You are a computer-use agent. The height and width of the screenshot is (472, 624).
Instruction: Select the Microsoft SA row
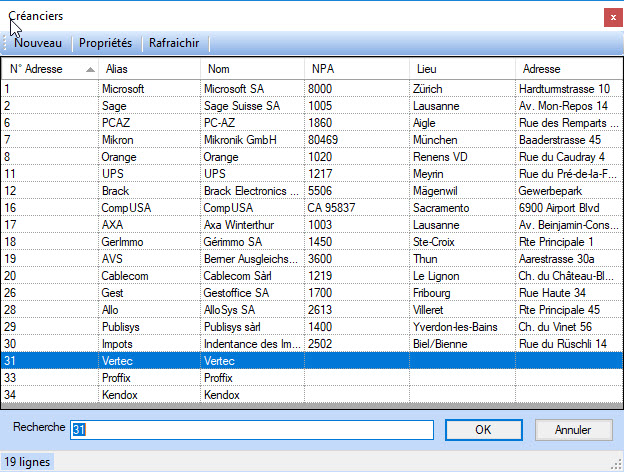(x=312, y=89)
